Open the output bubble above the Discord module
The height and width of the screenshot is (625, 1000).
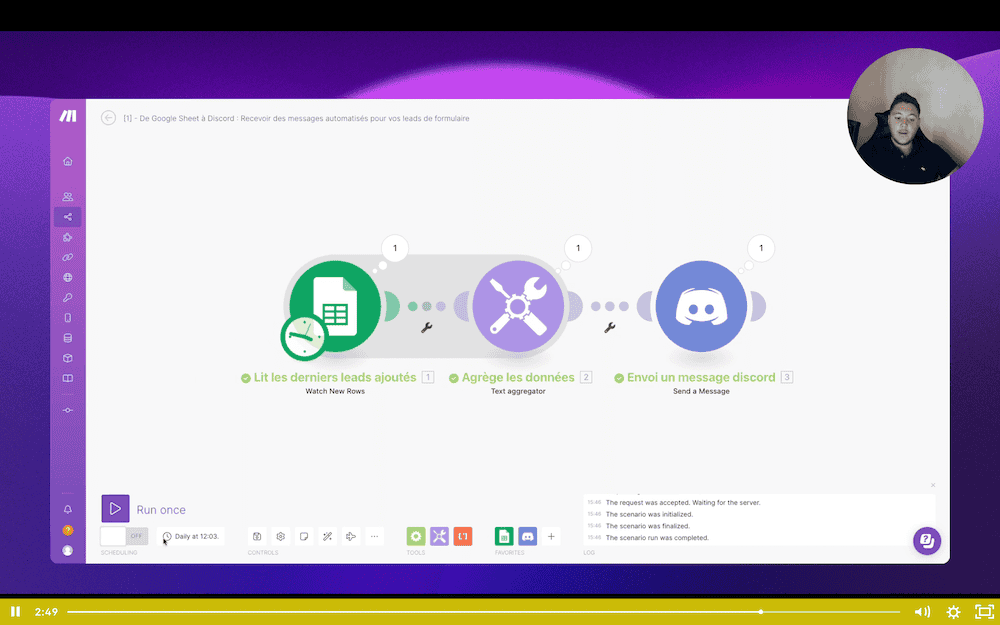point(761,248)
